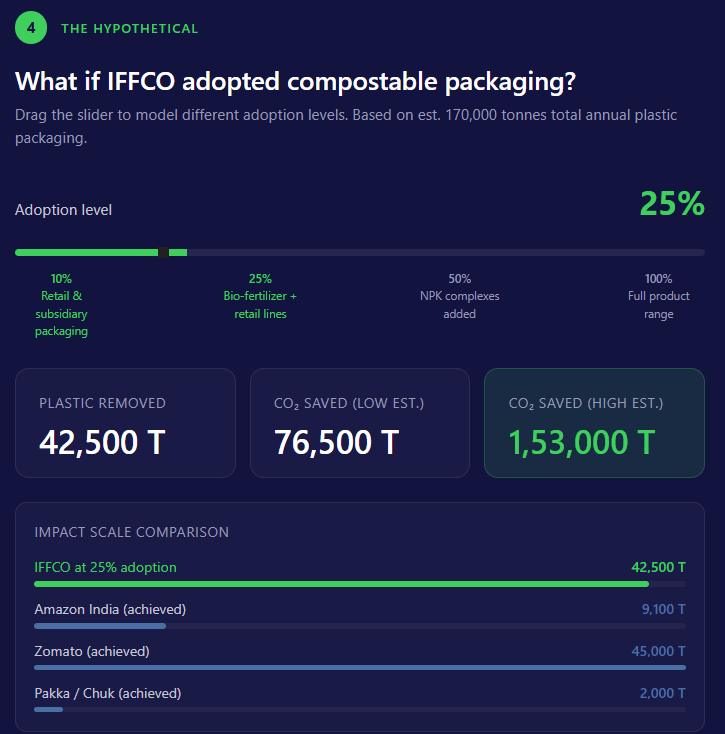Click the CO₂ Saved high estimate card
Image resolution: width=725 pixels, height=734 pixels.
(594, 423)
